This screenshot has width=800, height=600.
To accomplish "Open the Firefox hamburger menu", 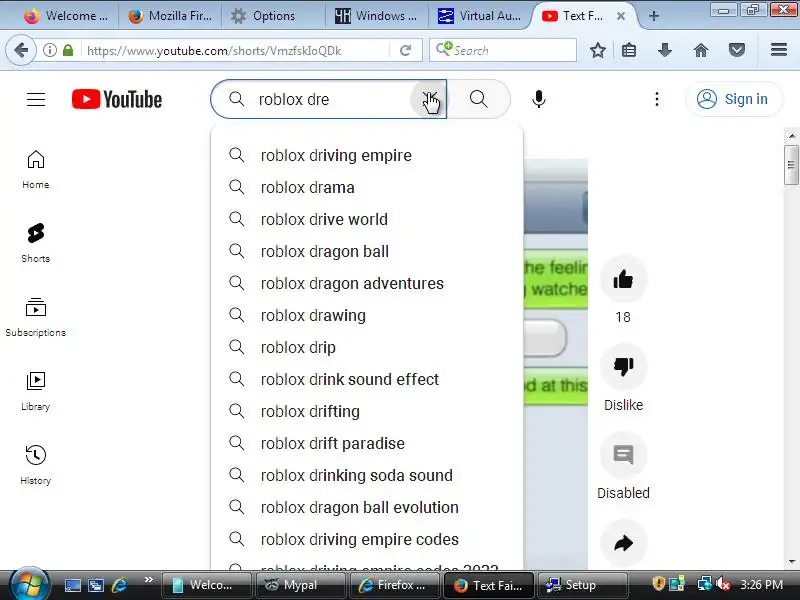I will coord(779,49).
